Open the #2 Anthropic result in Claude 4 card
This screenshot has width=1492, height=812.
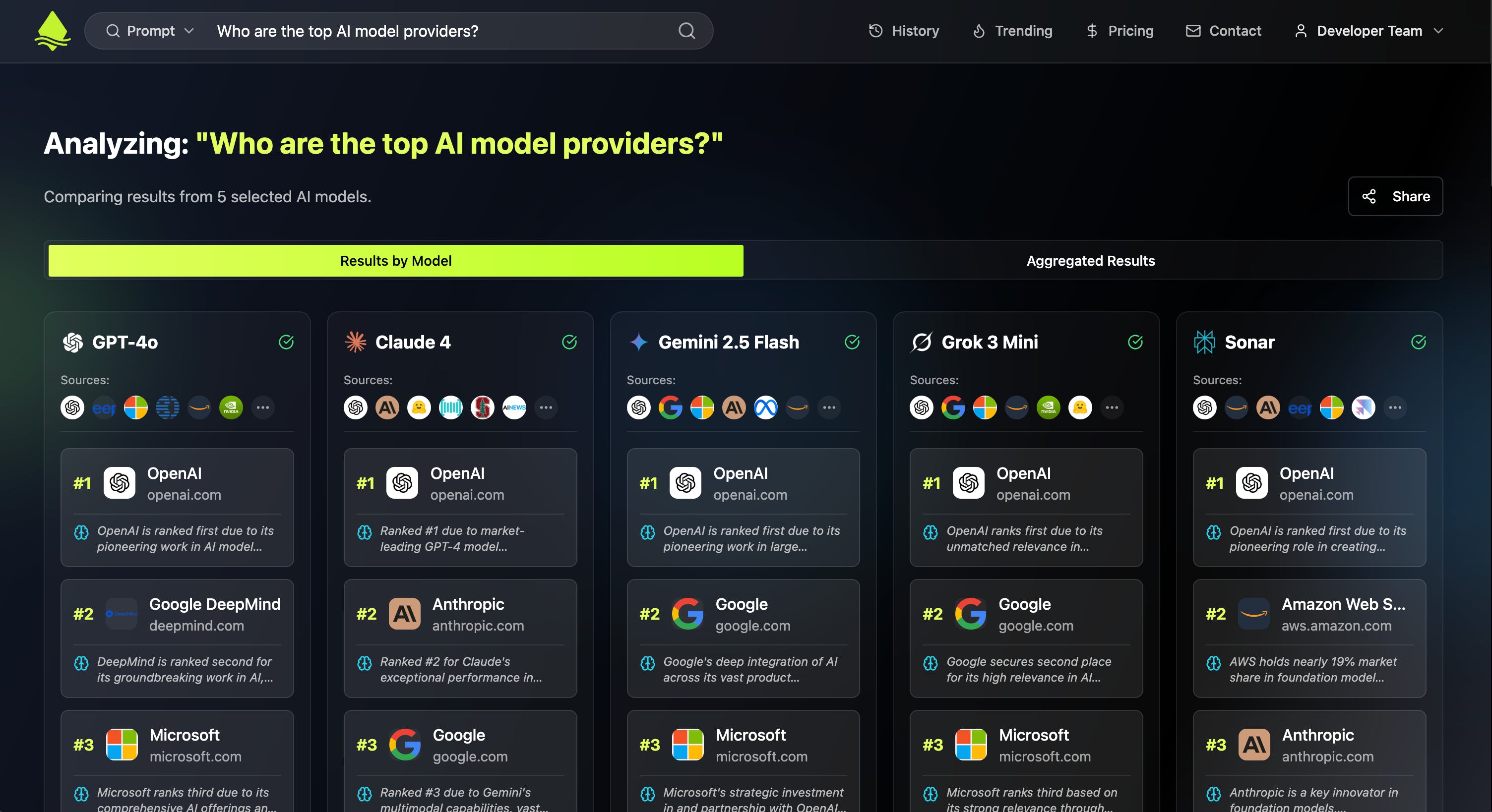pos(460,638)
